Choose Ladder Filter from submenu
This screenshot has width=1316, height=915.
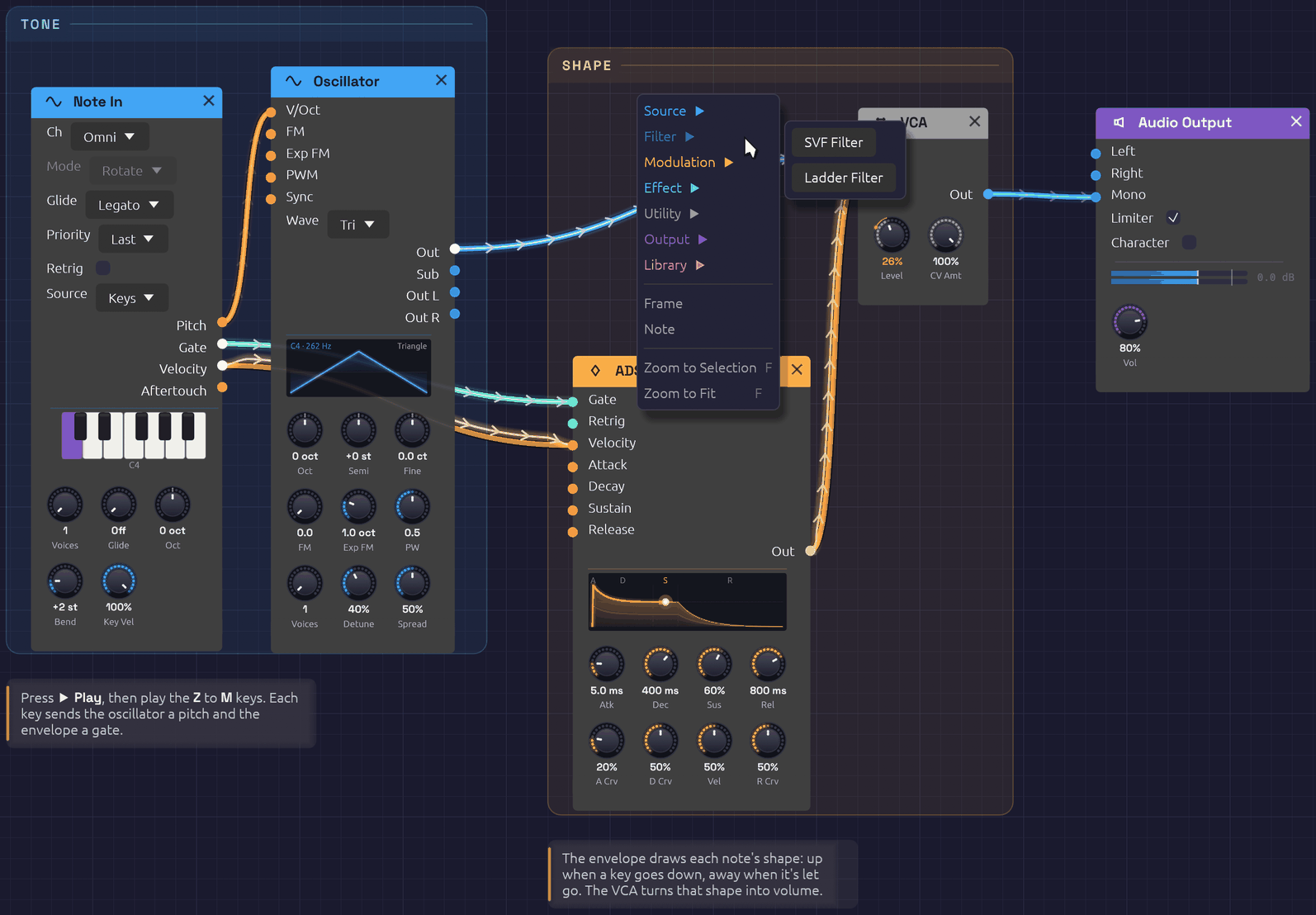pyautogui.click(x=844, y=178)
